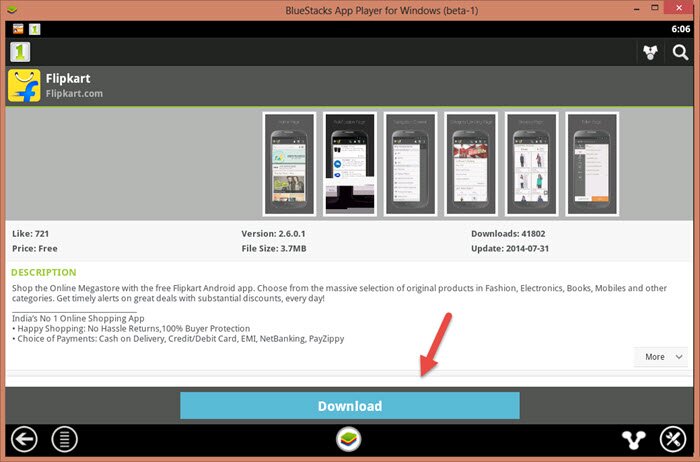Click the share icon next to search
700x462 pixels.
(x=650, y=52)
